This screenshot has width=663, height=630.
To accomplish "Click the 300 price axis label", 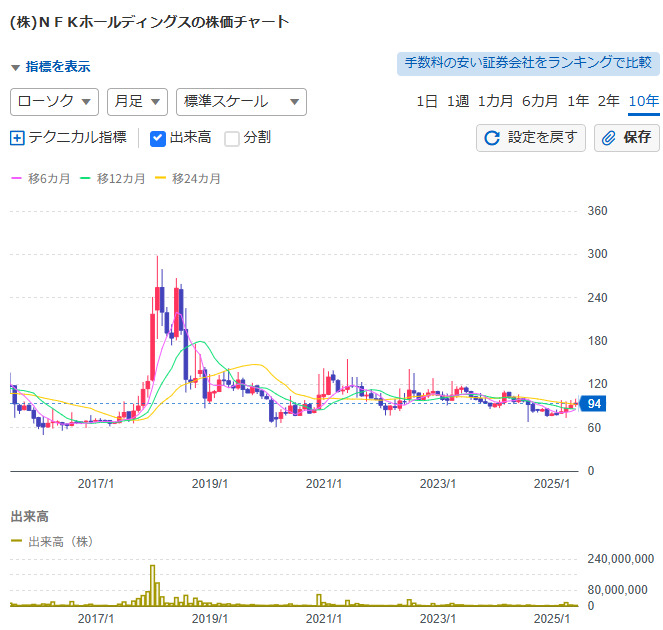I will point(597,254).
